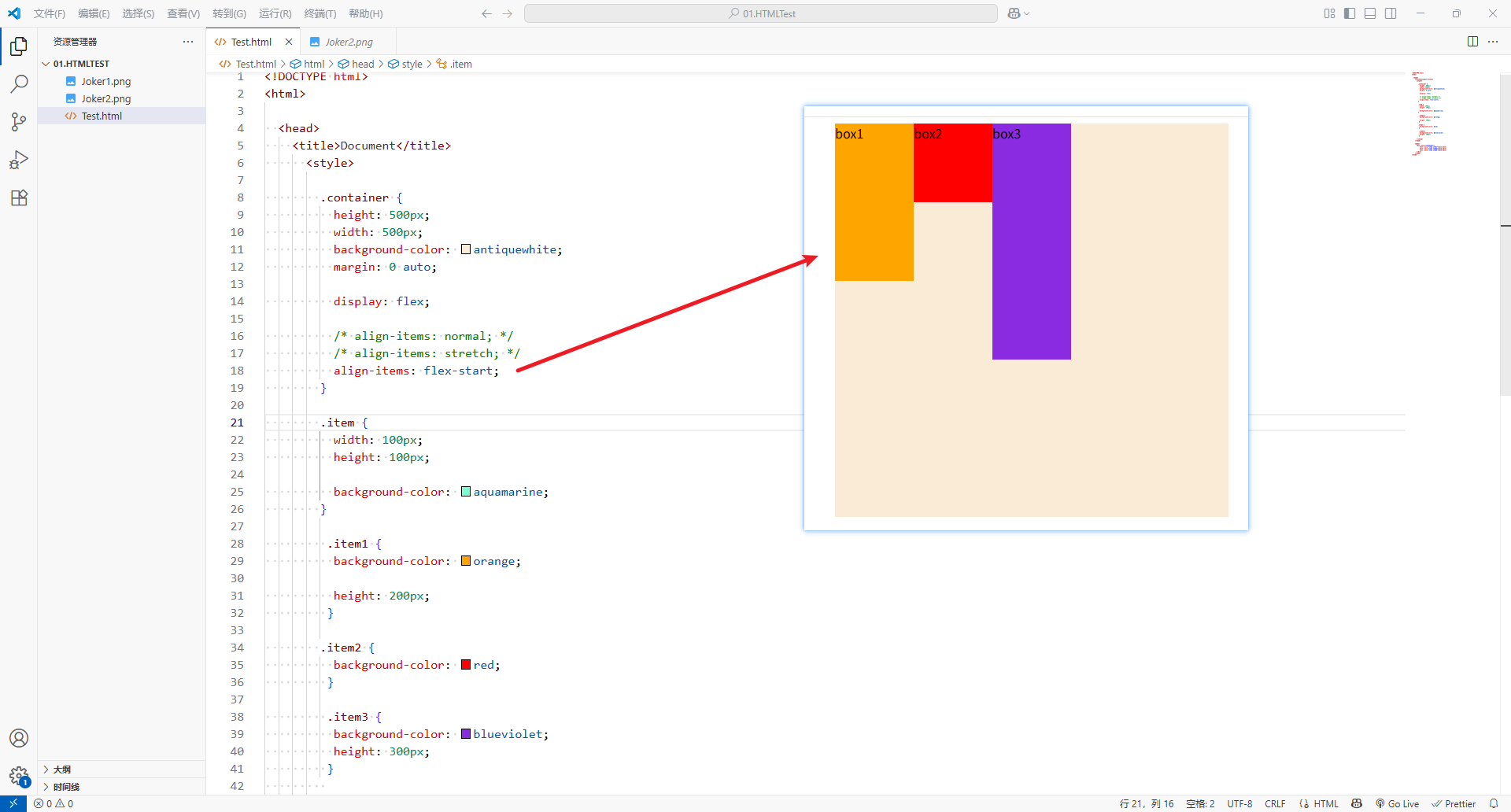Screen dimensions: 1511x812
Task: Close the Test.html tab
Action: click(x=289, y=42)
